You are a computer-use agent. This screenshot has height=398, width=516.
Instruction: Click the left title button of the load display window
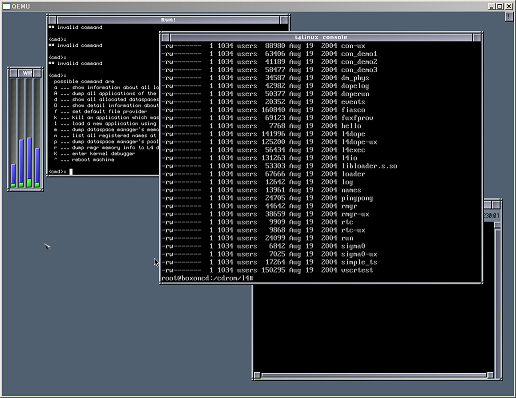point(13,73)
